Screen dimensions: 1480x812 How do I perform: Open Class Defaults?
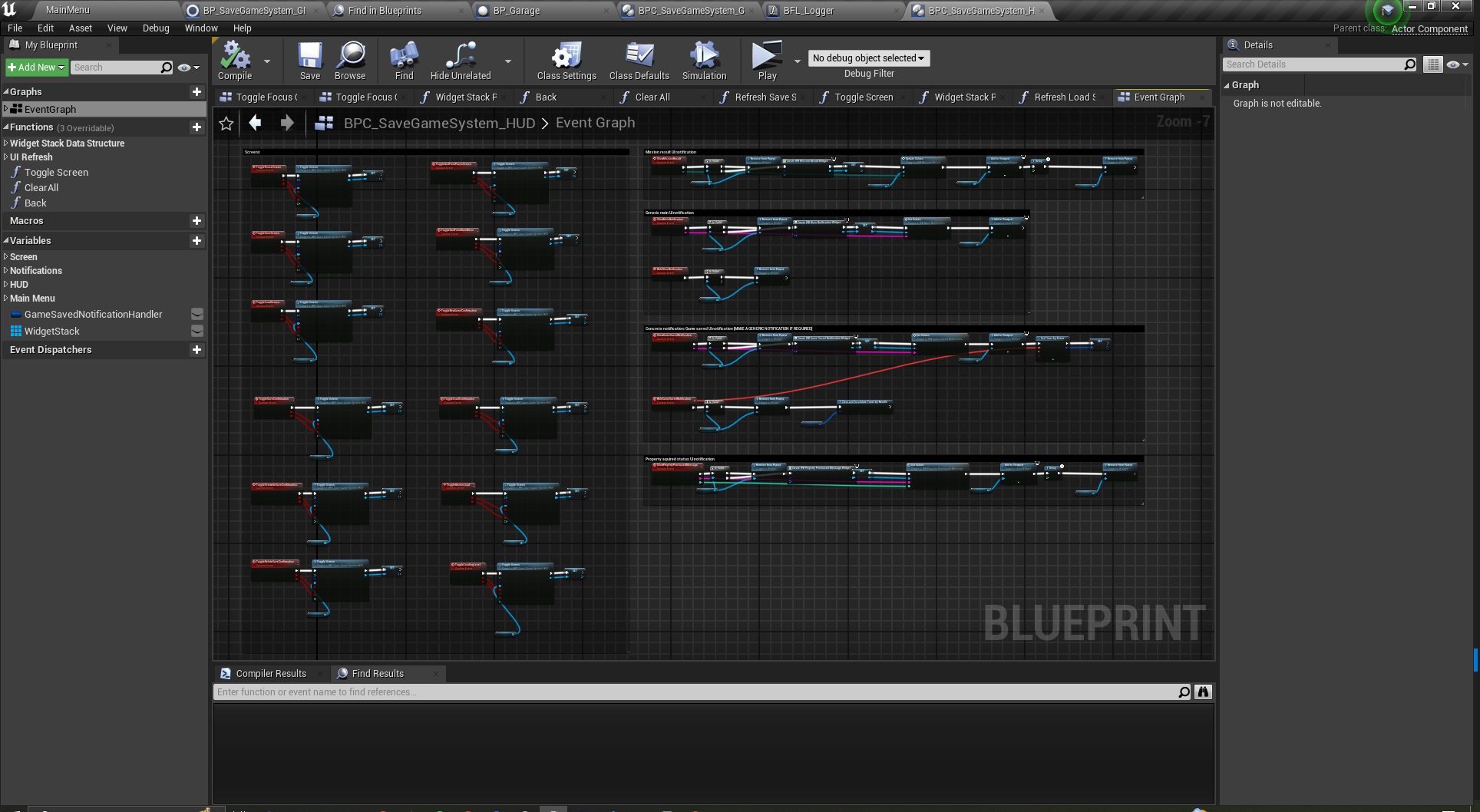pos(639,61)
